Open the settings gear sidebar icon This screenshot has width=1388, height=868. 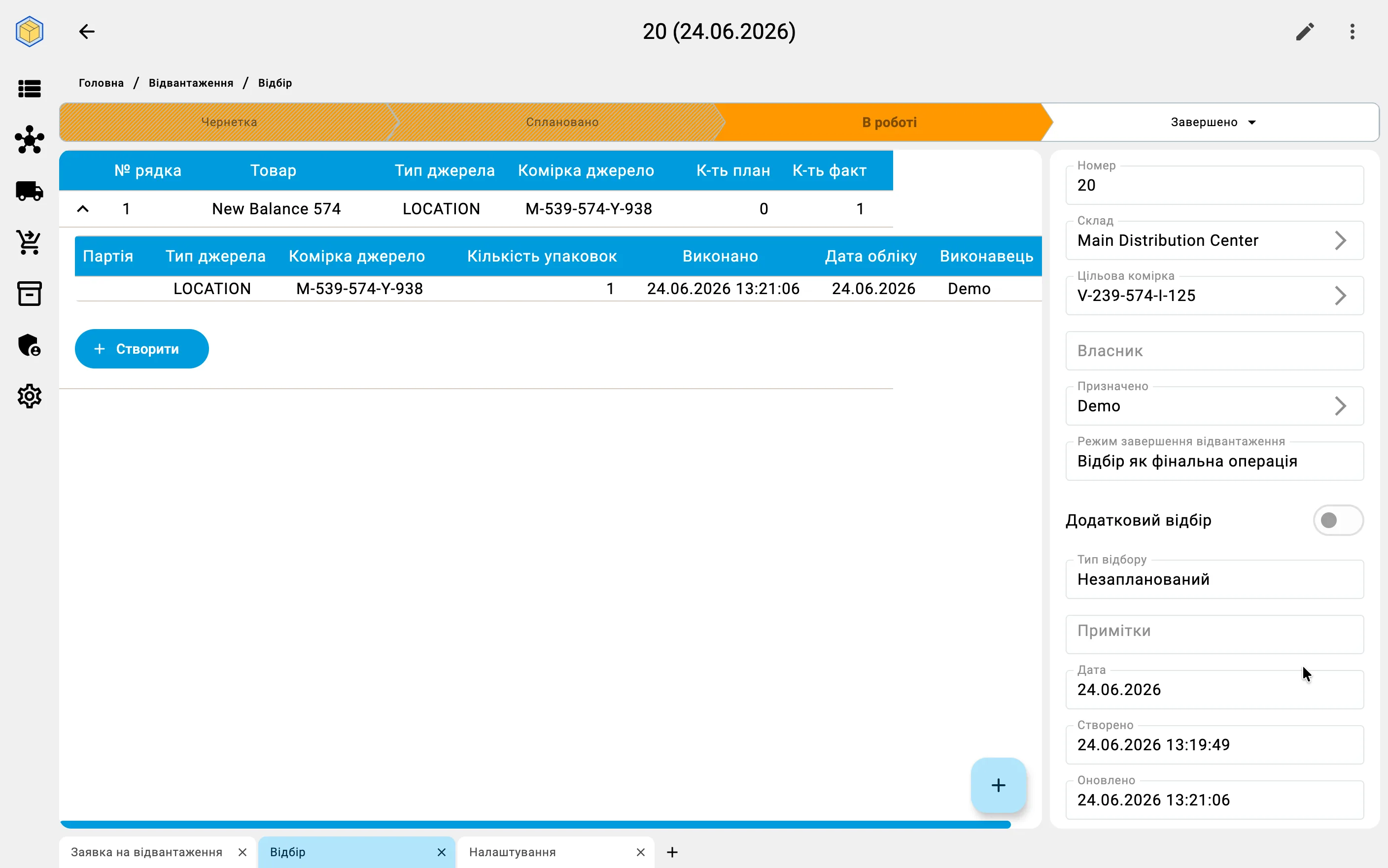click(29, 396)
